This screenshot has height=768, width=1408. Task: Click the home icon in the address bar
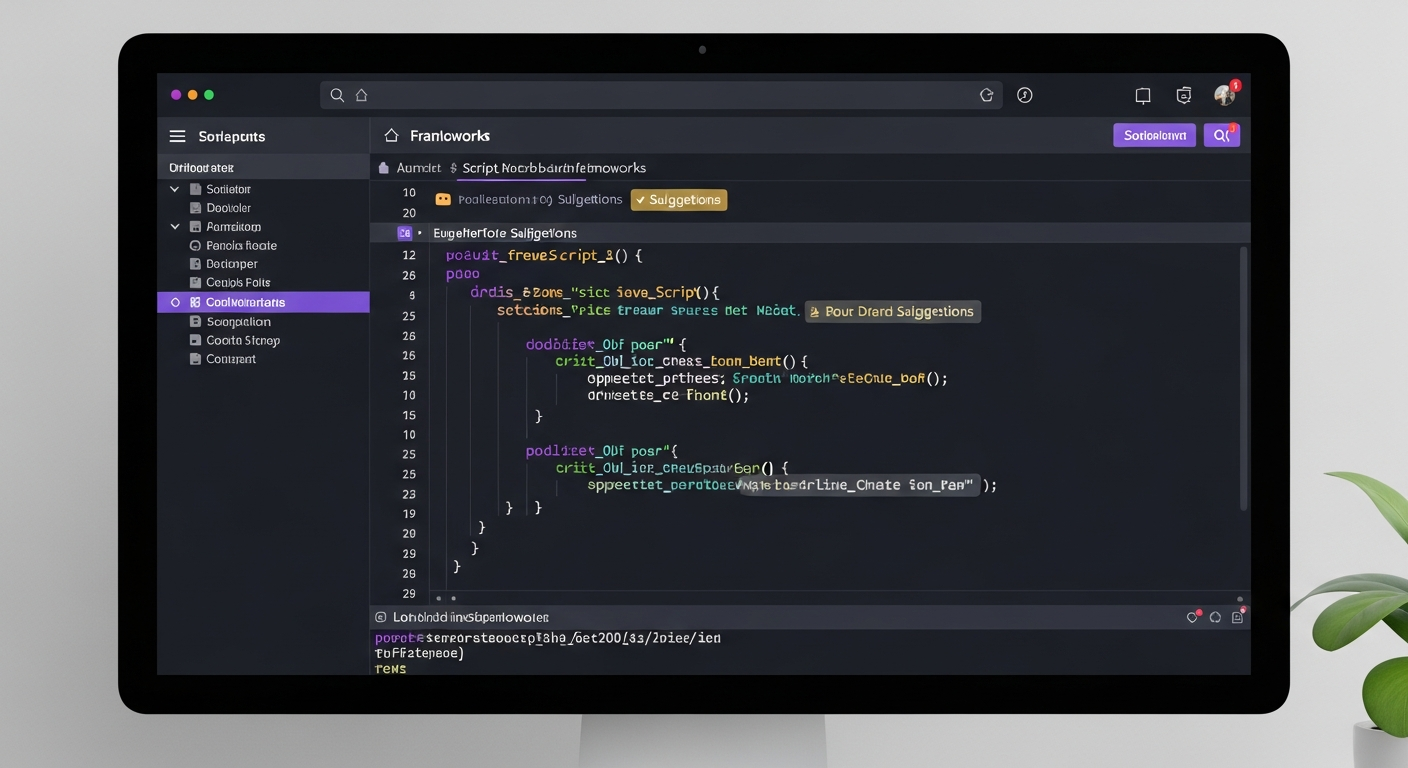point(362,95)
